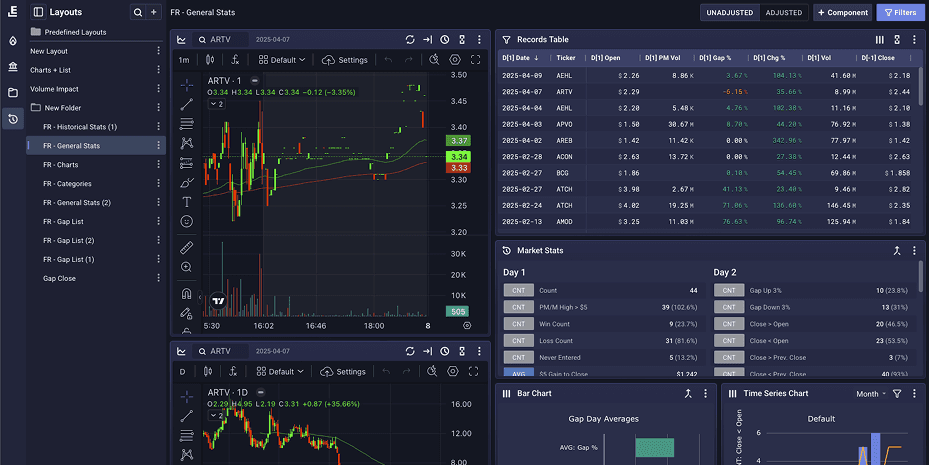Viewport: 929px width, 465px height.
Task: Open the Time Series Chart filter funnel
Action: (x=897, y=393)
